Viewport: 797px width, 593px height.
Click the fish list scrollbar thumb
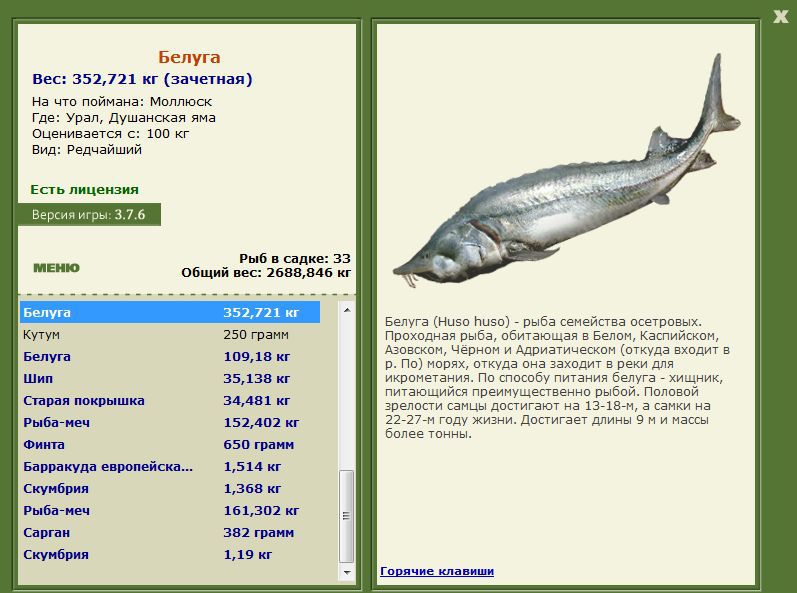(x=347, y=516)
